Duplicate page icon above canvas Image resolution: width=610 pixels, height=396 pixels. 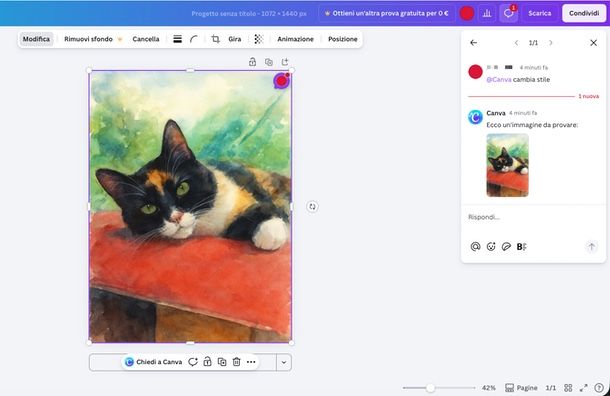click(x=268, y=62)
